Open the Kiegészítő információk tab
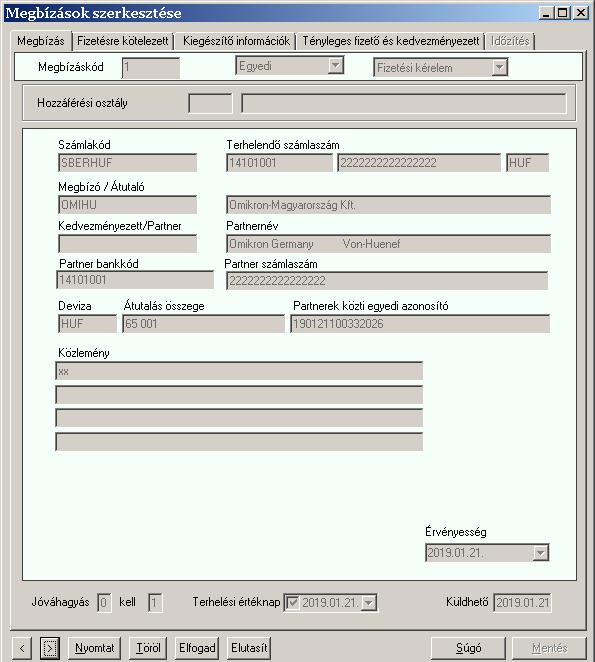This screenshot has width=595, height=662. (236, 41)
